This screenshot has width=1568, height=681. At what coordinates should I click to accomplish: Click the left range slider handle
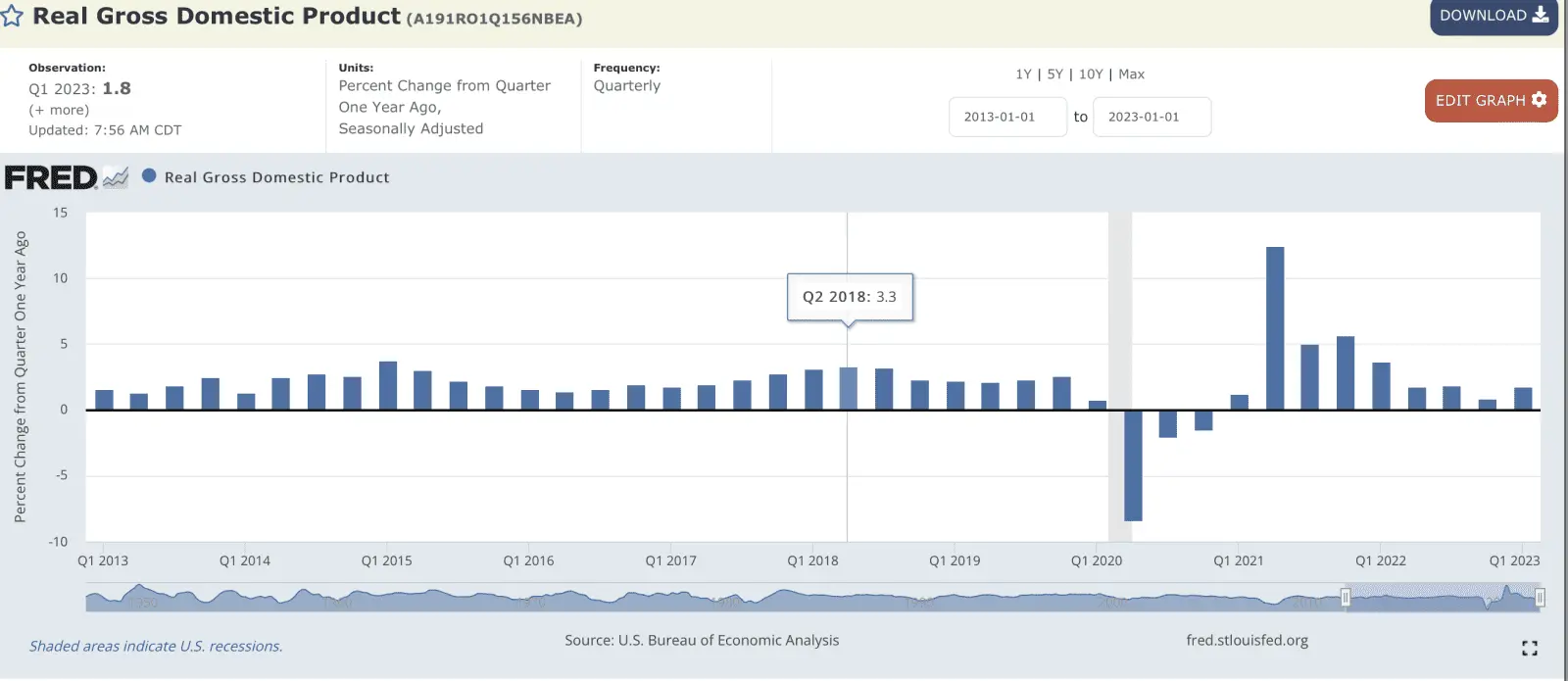click(1346, 598)
